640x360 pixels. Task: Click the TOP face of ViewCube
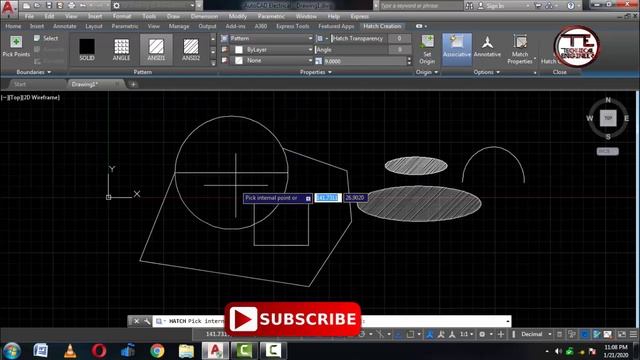(608, 118)
